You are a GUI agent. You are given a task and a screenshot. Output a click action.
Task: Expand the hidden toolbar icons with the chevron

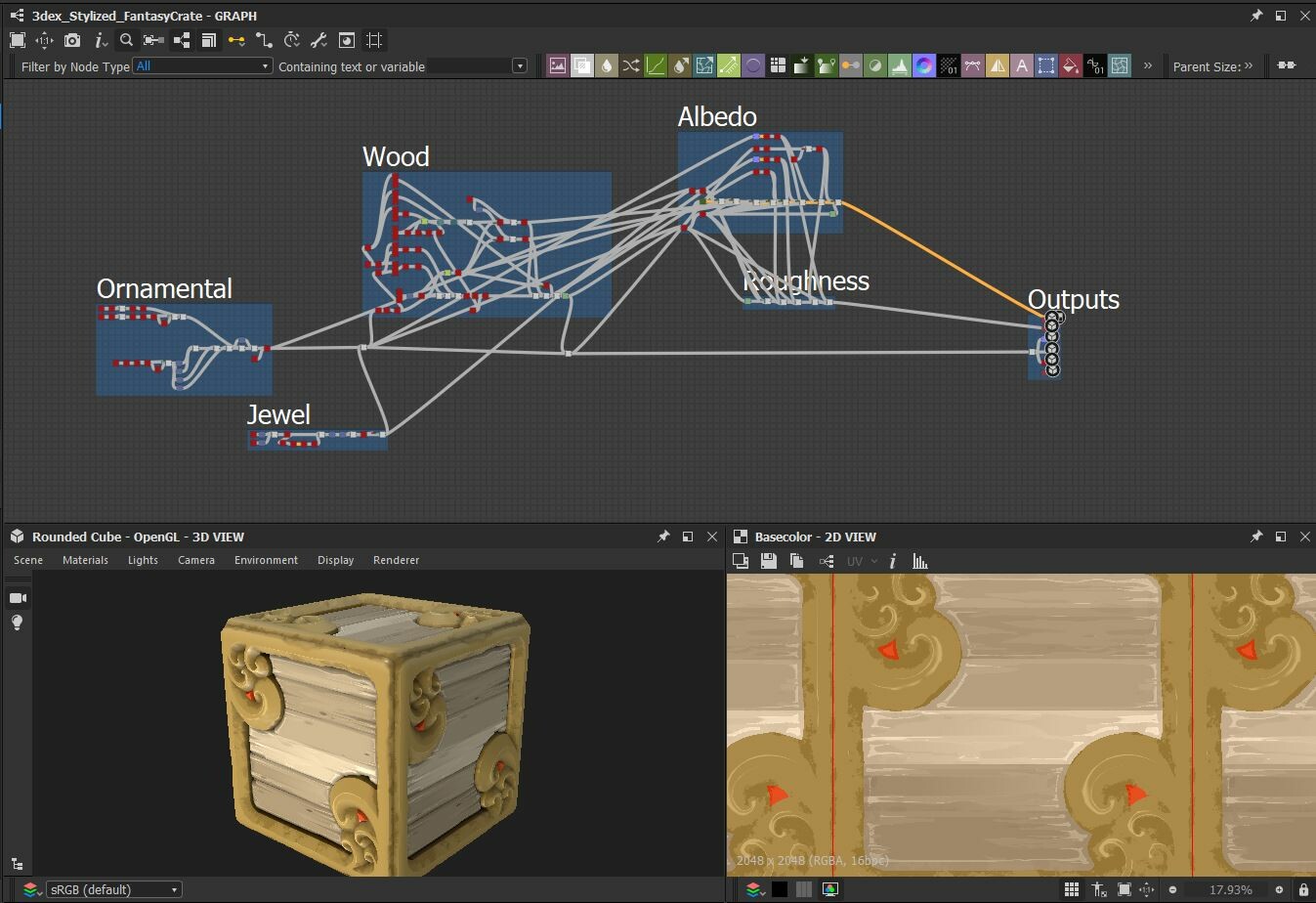click(1147, 65)
